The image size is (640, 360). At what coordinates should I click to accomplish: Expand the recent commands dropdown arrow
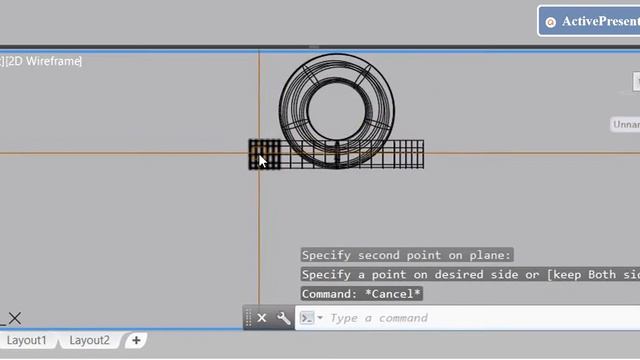320,318
